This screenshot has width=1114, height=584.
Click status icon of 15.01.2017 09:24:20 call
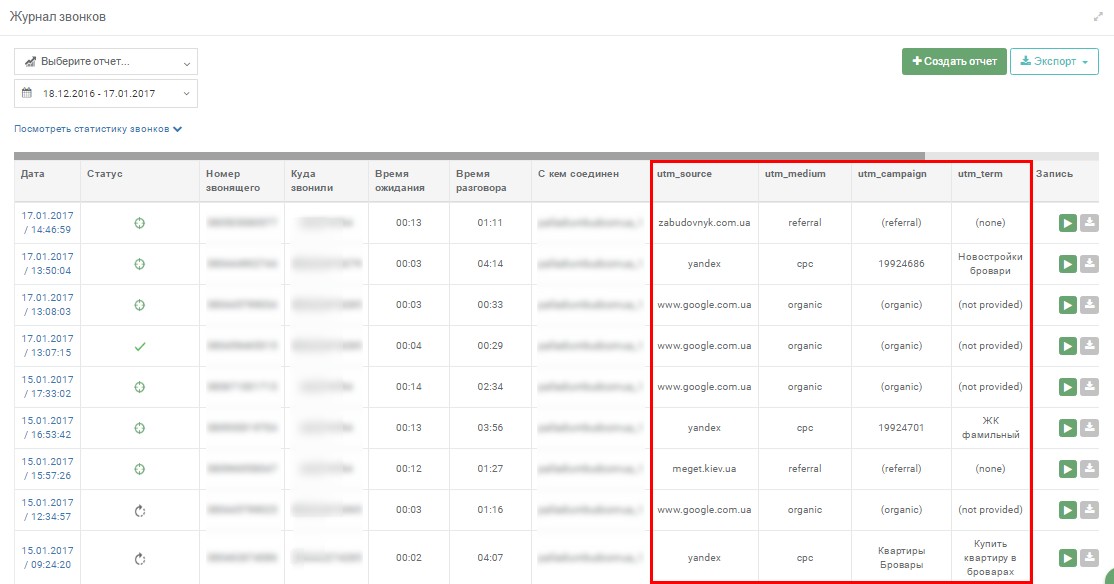[x=140, y=559]
